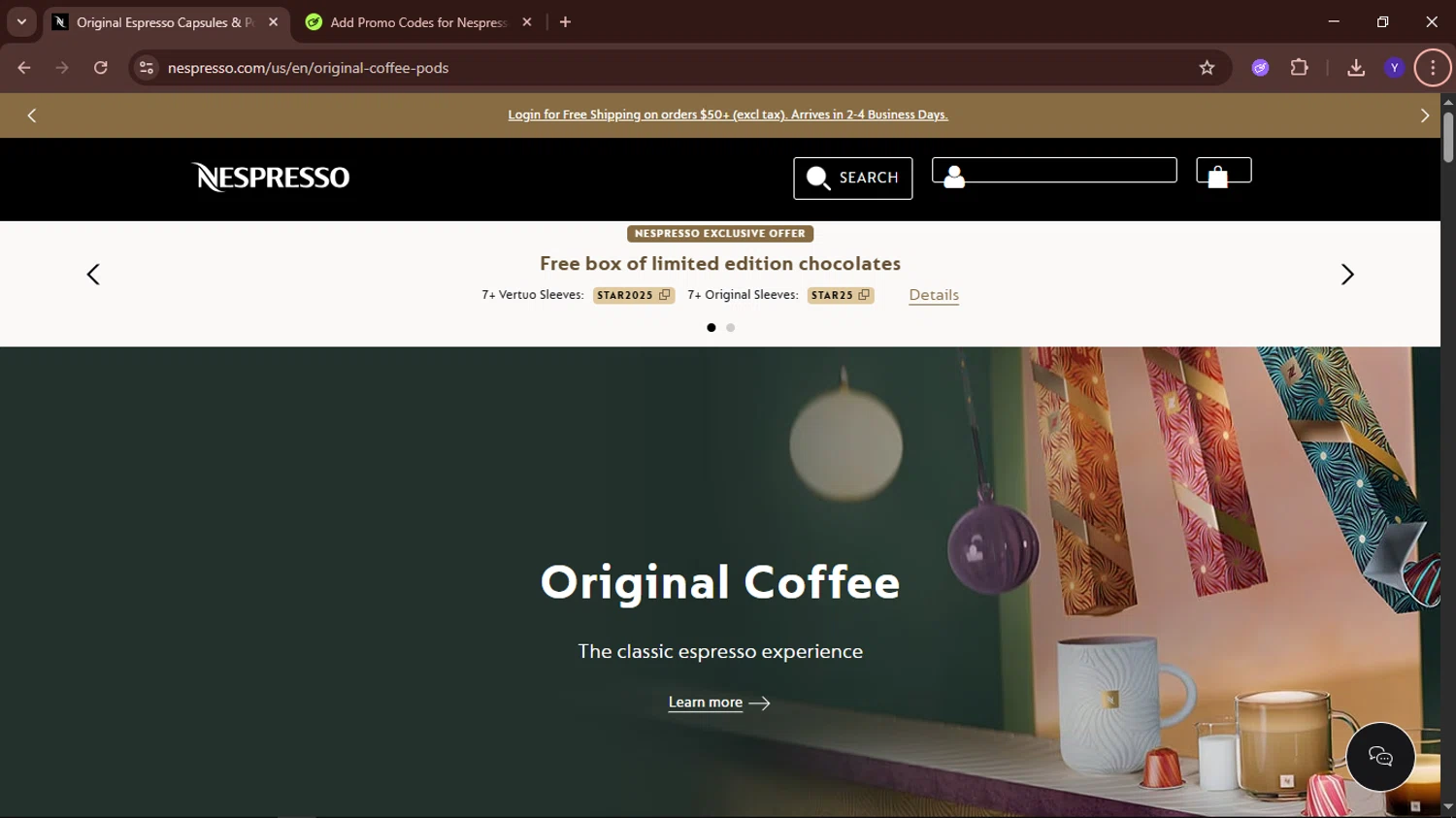Select second carousel dot indicator
This screenshot has height=818, width=1456.
coord(731,328)
